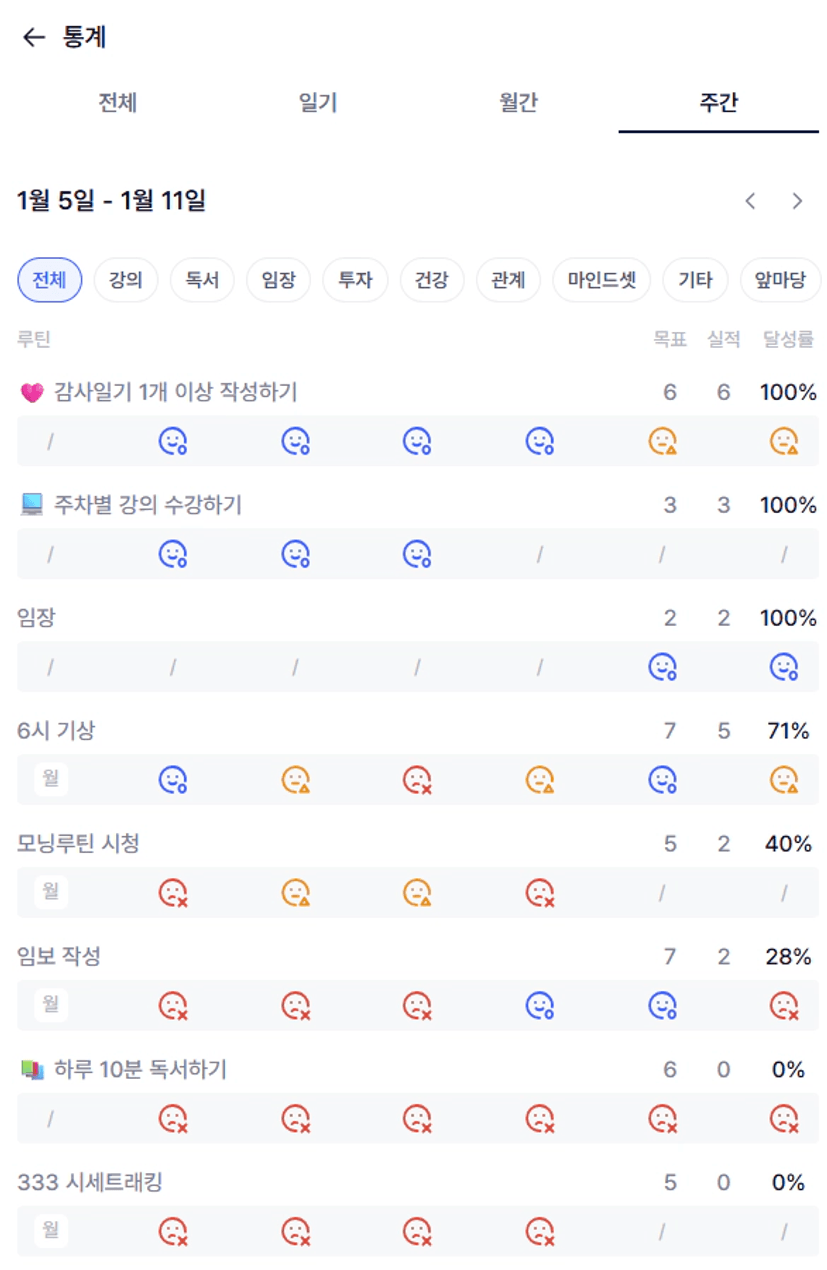Go to the previous week with left chevron

click(x=750, y=201)
